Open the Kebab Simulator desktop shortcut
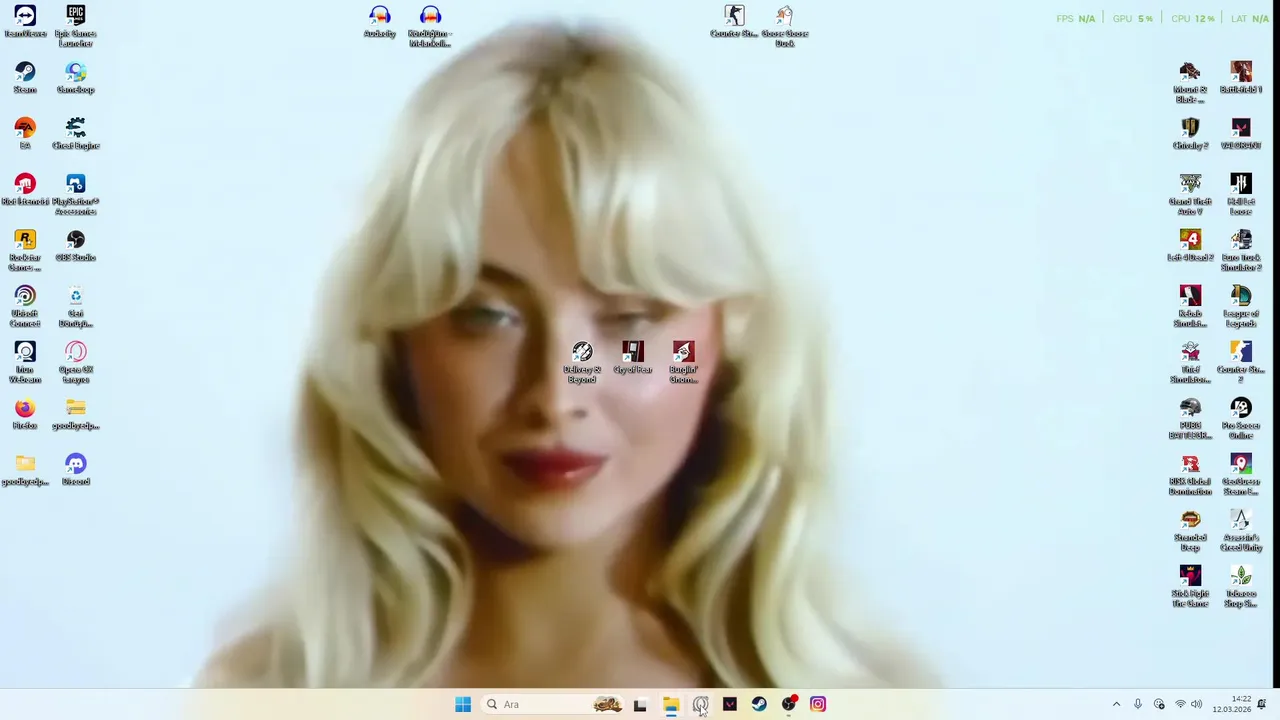The image size is (1280, 720). click(x=1190, y=306)
